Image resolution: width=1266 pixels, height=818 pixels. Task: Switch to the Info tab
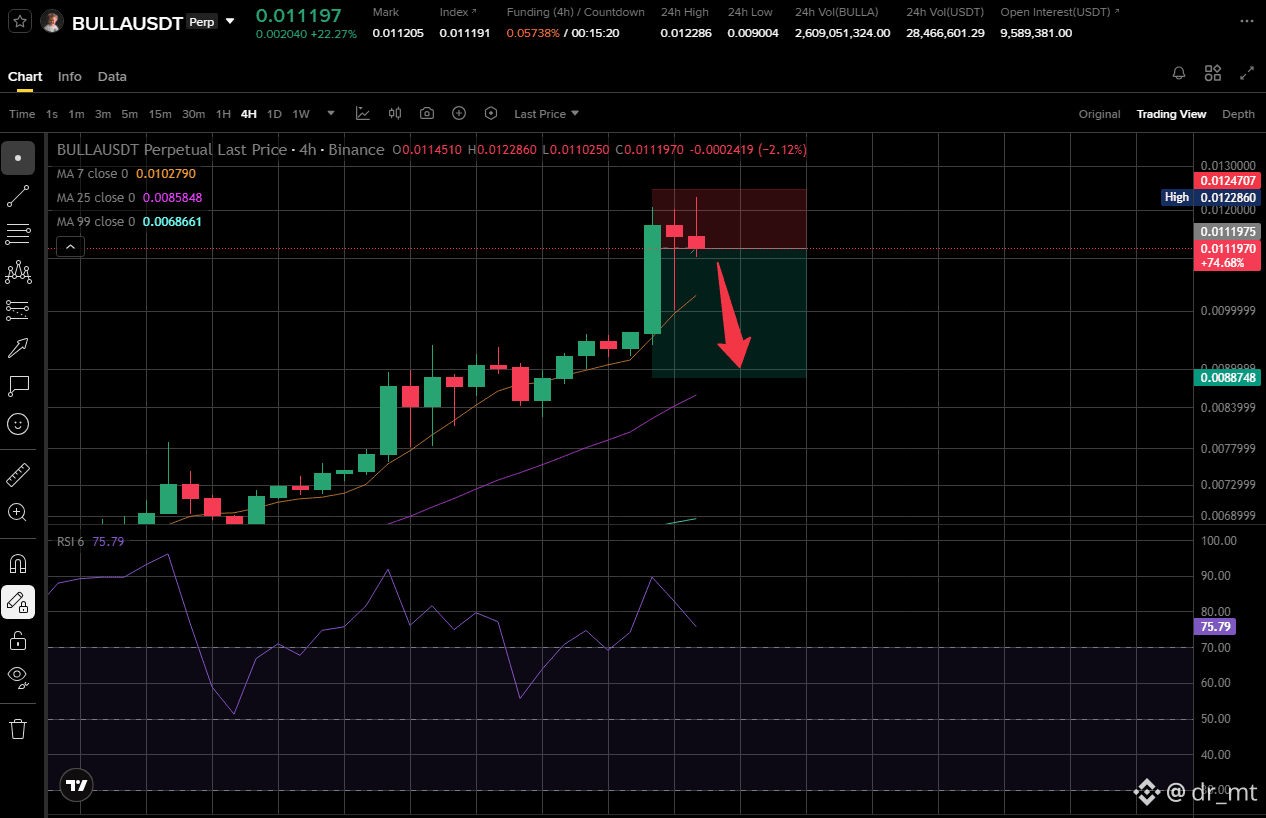[70, 76]
